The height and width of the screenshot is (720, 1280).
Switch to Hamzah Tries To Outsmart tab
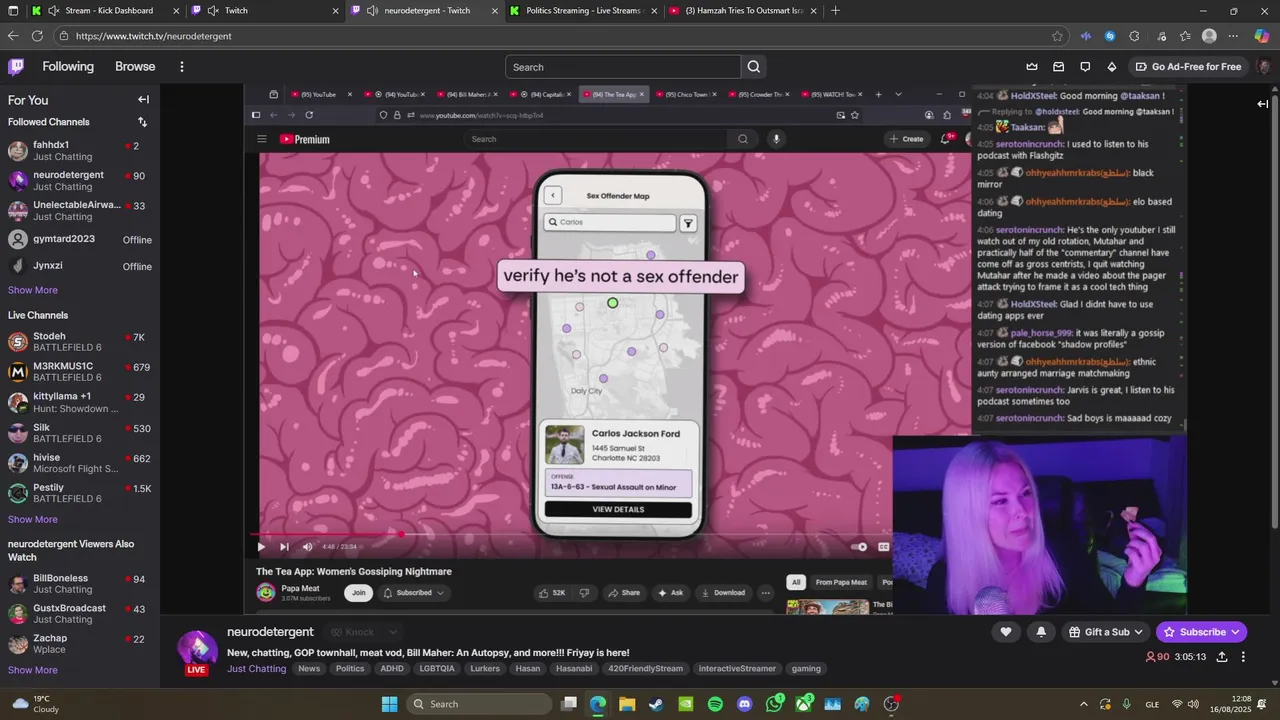tap(744, 11)
